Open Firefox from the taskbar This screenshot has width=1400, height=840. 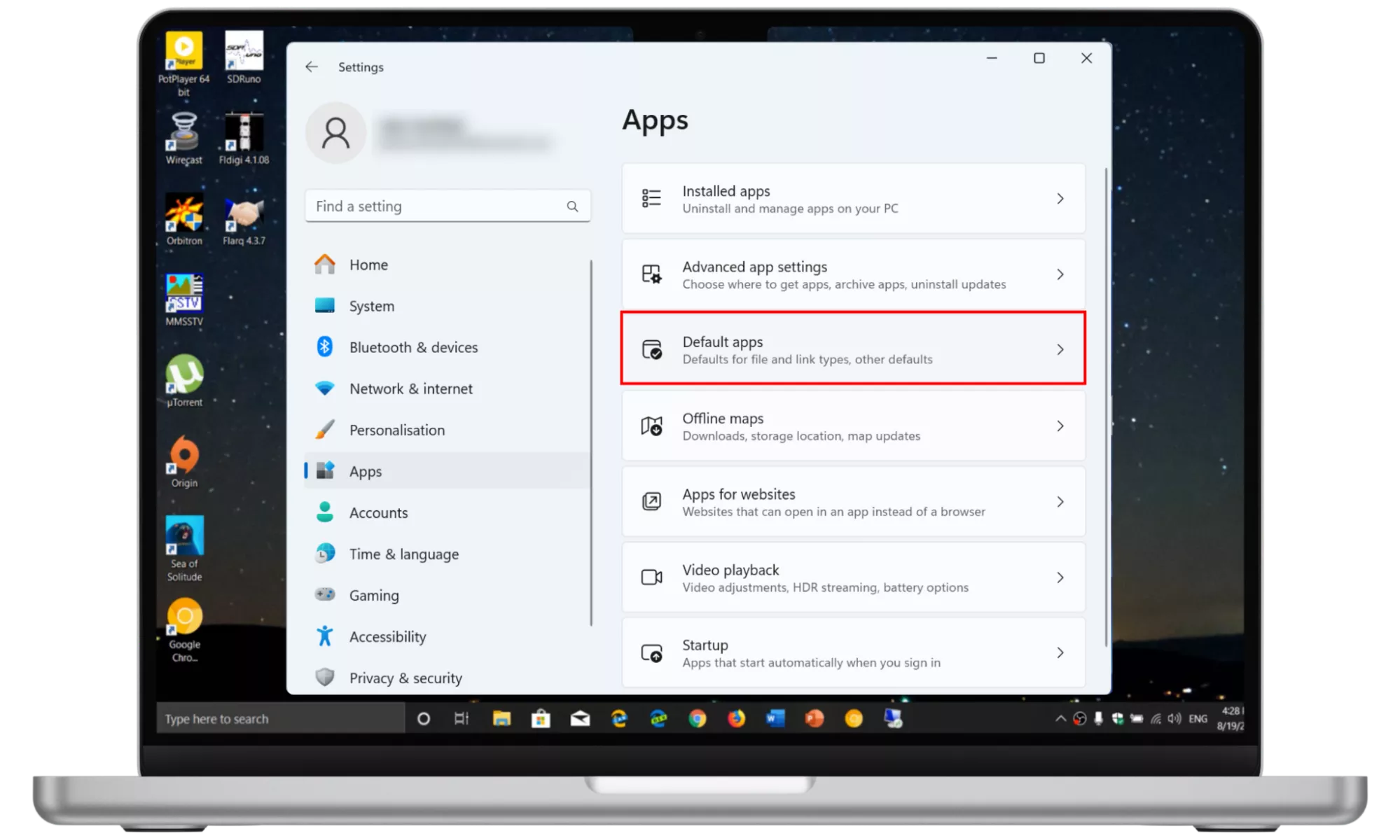point(736,719)
